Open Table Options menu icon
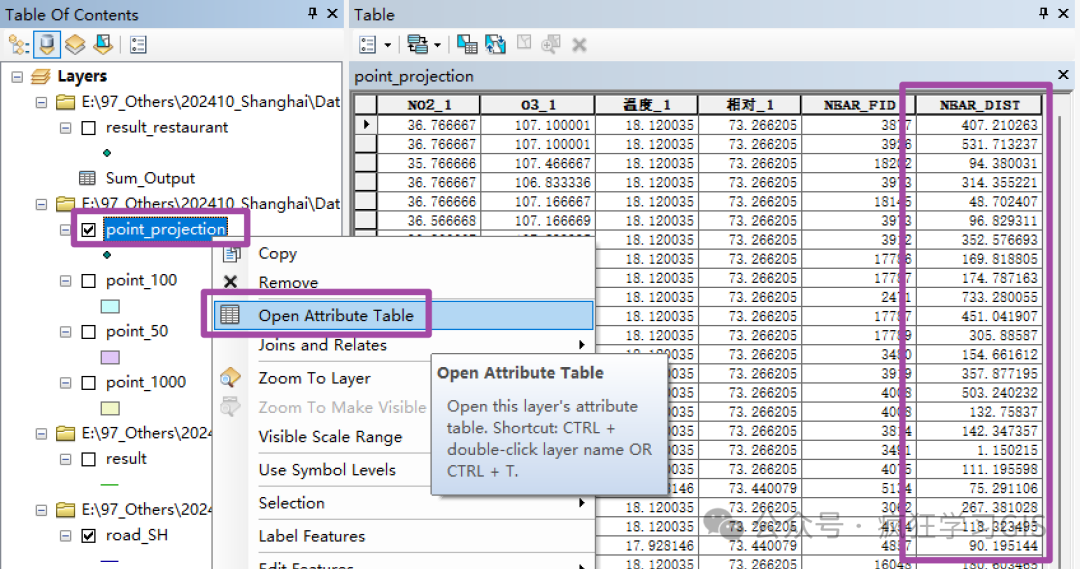The height and width of the screenshot is (569, 1080). click(x=368, y=45)
